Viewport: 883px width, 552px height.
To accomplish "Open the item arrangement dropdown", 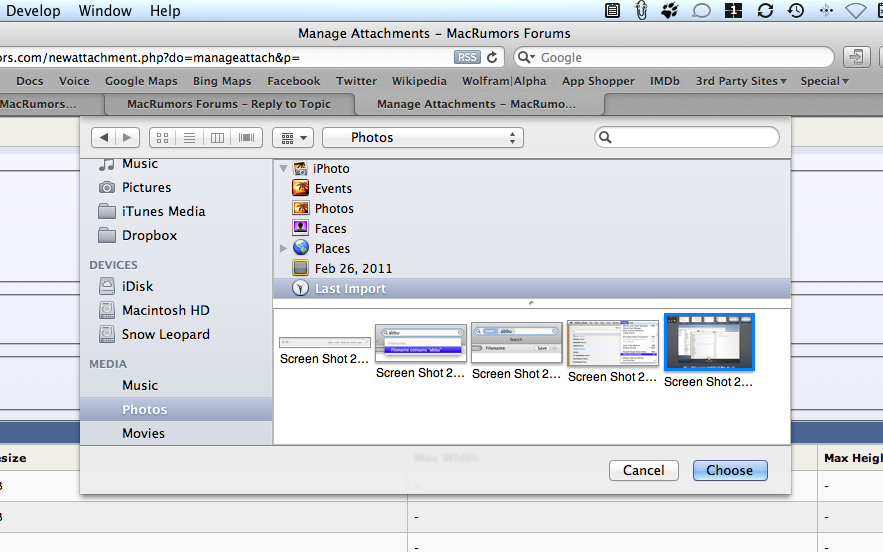I will click(293, 137).
